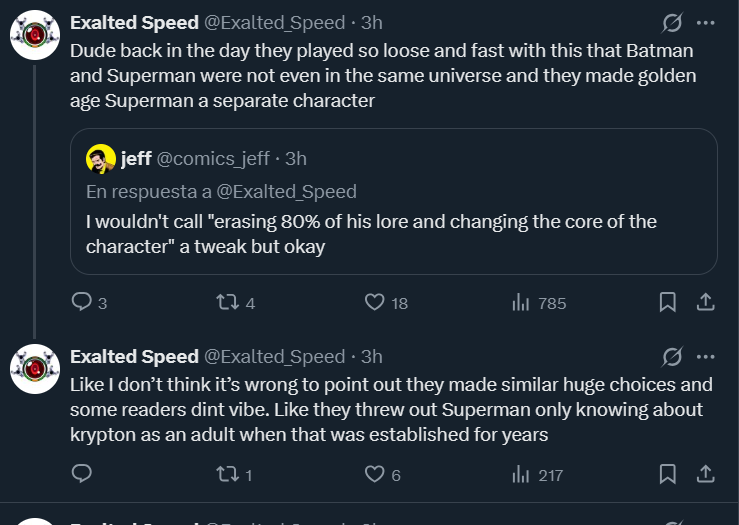Like the tweet with 18 likes

point(375,302)
